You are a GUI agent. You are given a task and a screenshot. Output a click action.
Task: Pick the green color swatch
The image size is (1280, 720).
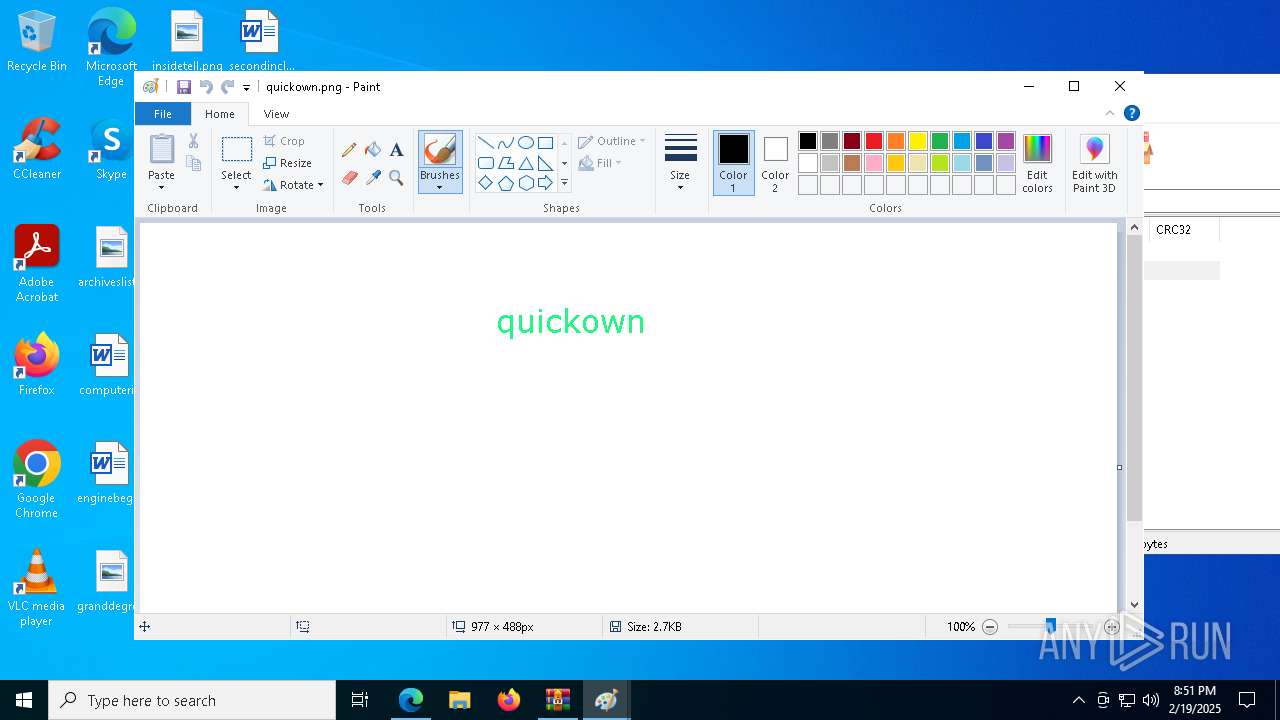point(940,141)
